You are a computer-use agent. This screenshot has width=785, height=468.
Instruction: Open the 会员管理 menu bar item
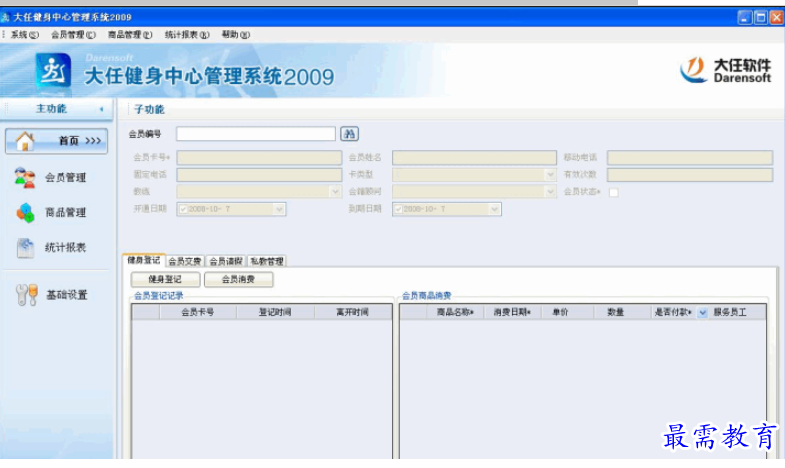click(73, 35)
